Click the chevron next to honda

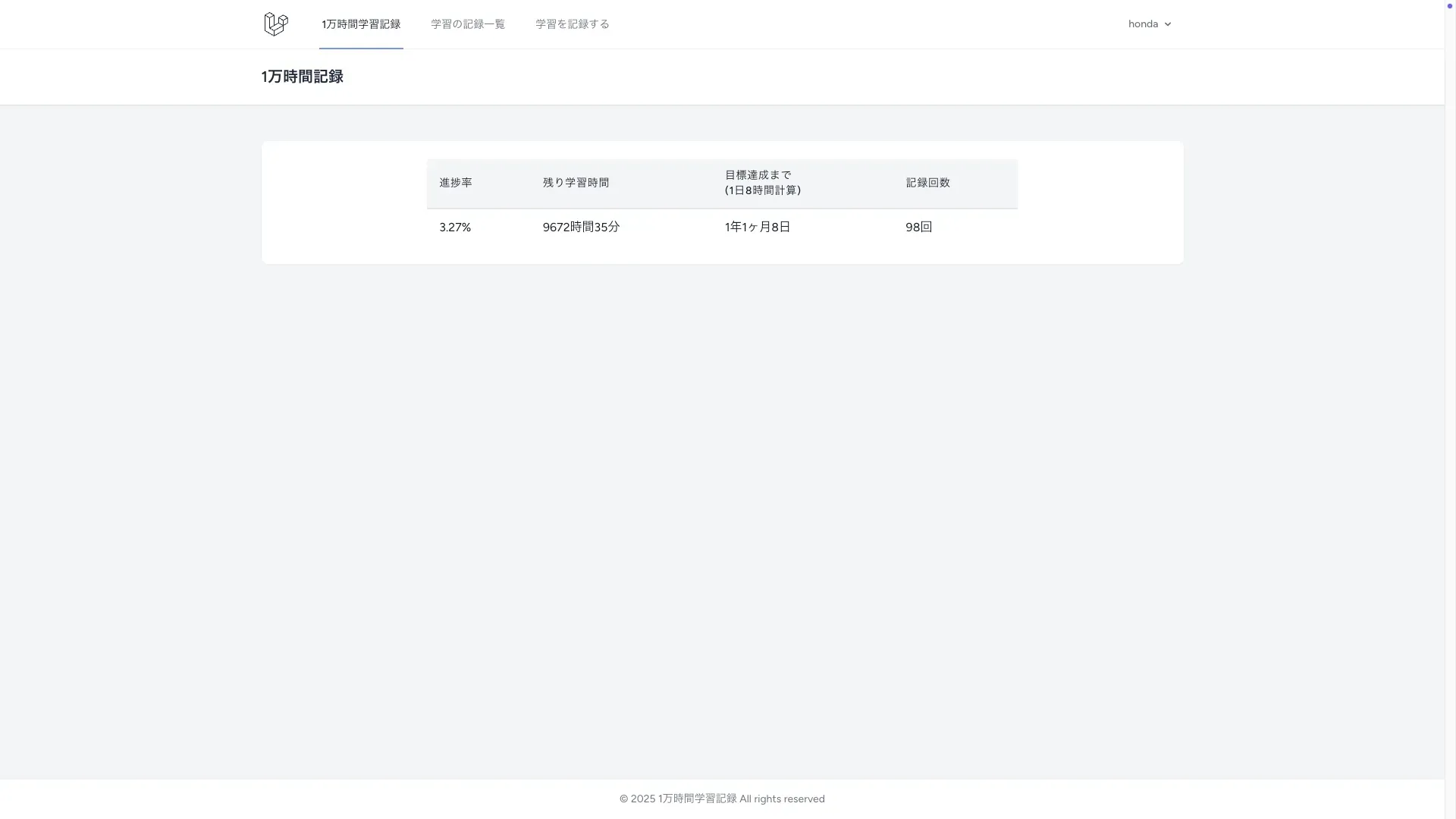tap(1168, 24)
